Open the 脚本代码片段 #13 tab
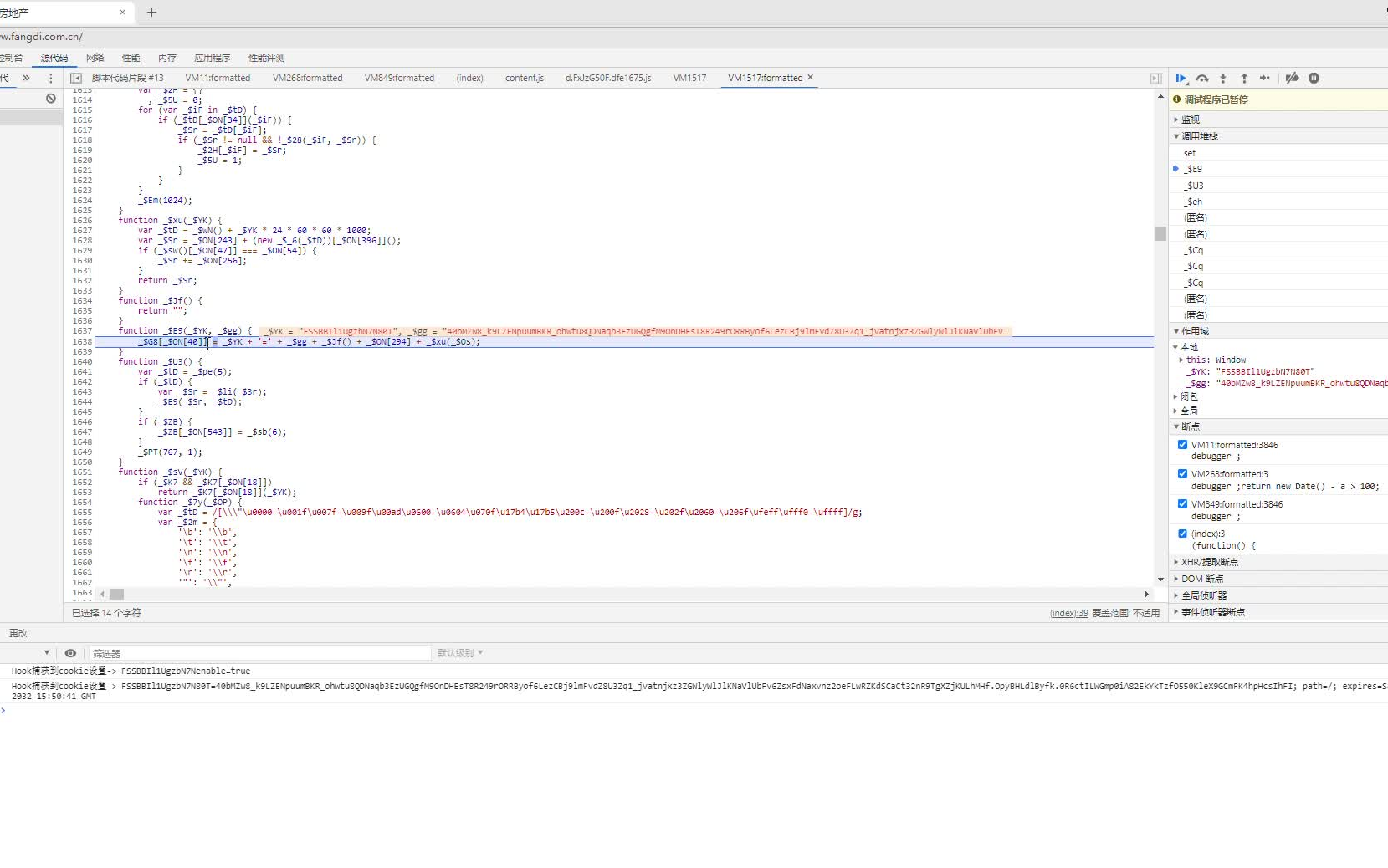The width and height of the screenshot is (1388, 868). (128, 78)
